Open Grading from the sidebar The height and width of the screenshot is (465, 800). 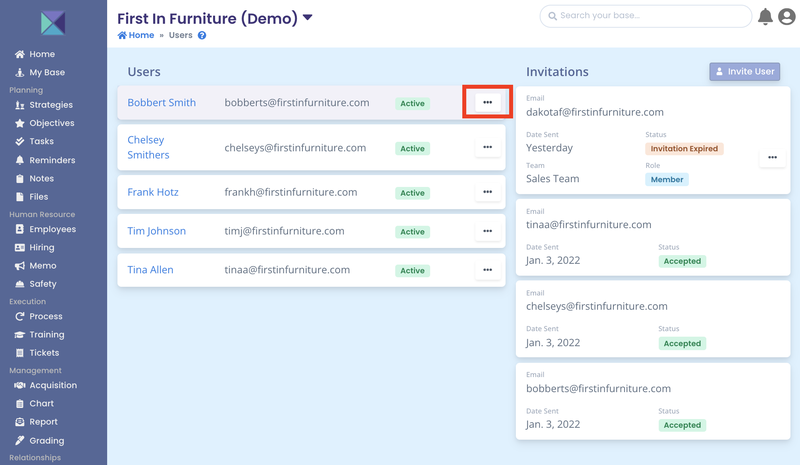(x=46, y=440)
